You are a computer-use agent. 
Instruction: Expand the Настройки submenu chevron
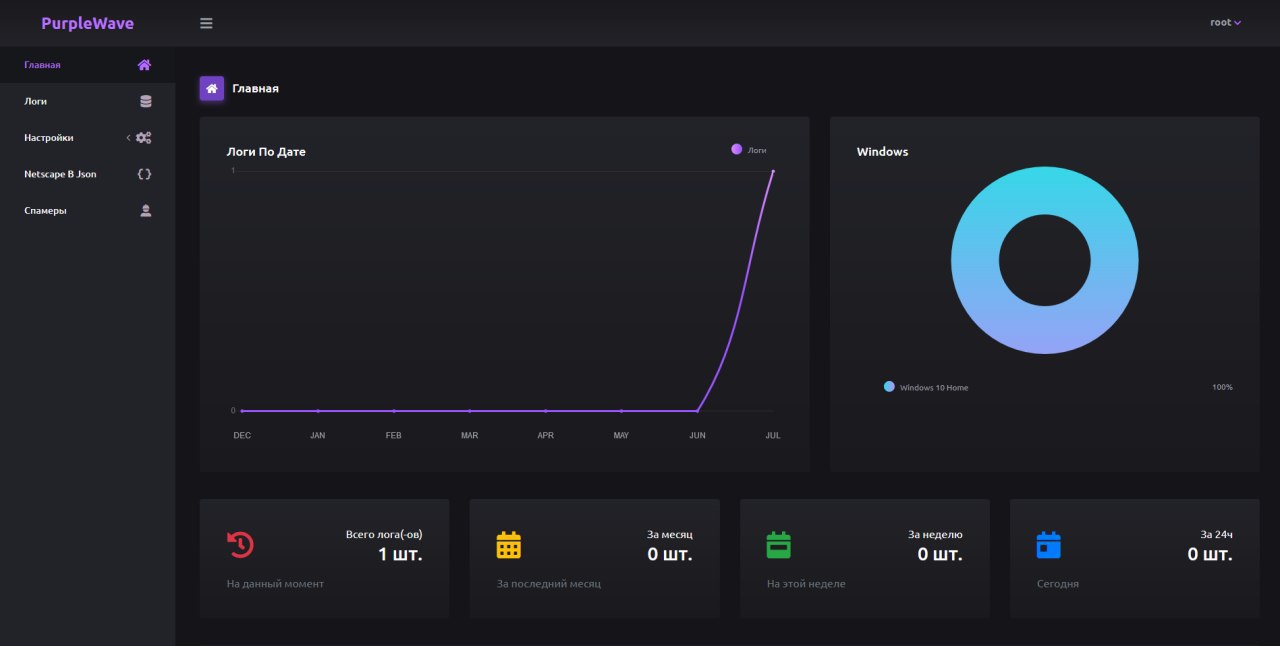(x=128, y=138)
